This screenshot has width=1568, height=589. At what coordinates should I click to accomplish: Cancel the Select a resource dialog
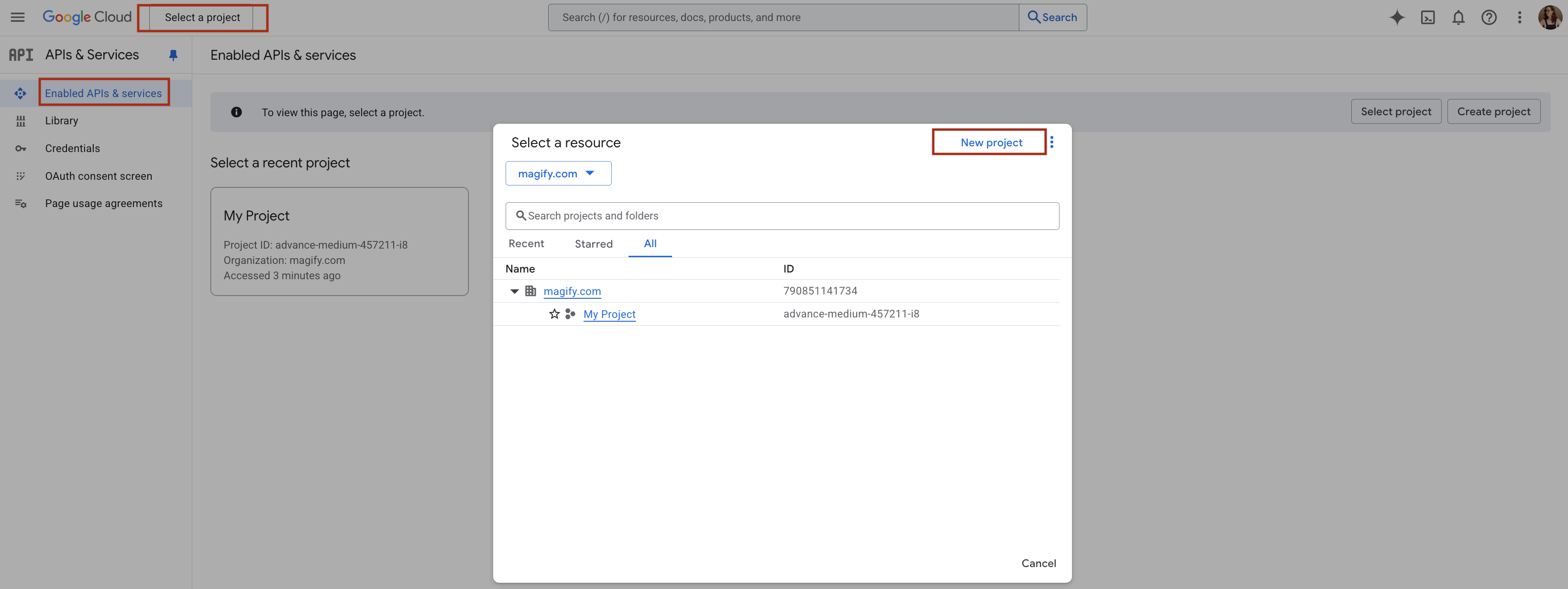1038,563
